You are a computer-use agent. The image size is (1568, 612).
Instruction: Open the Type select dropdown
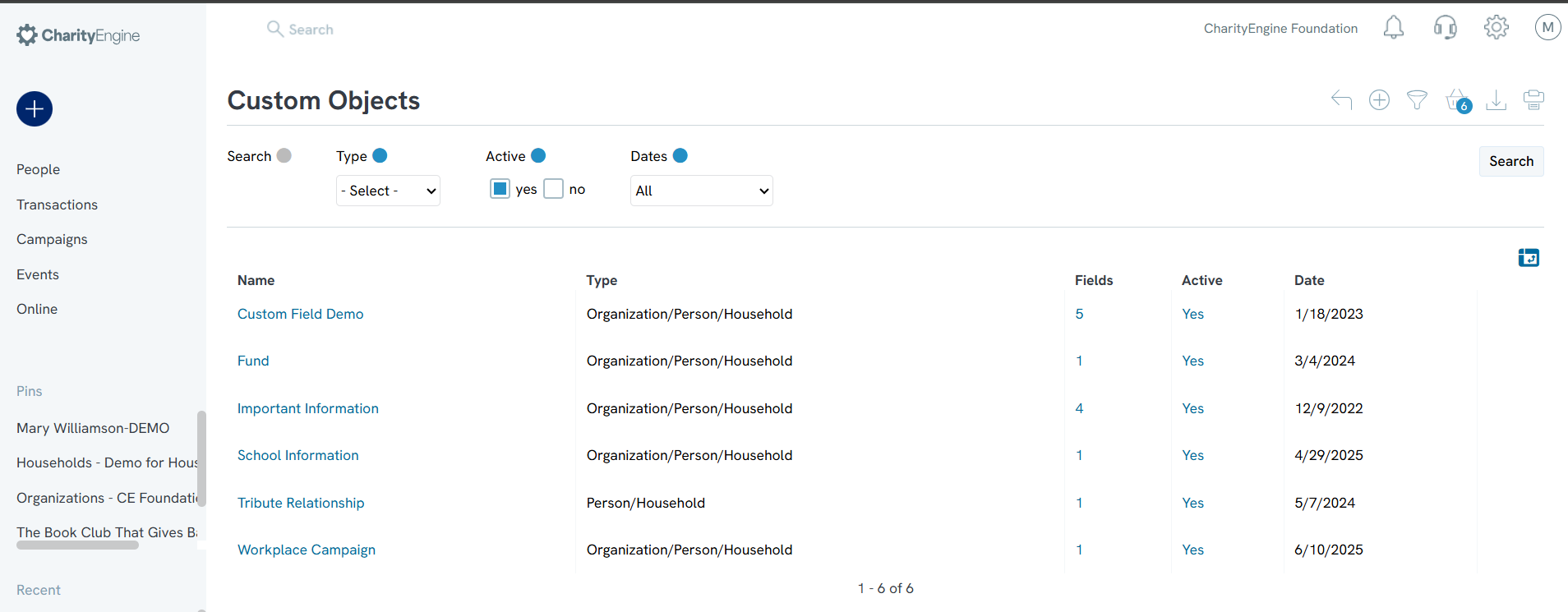[388, 191]
